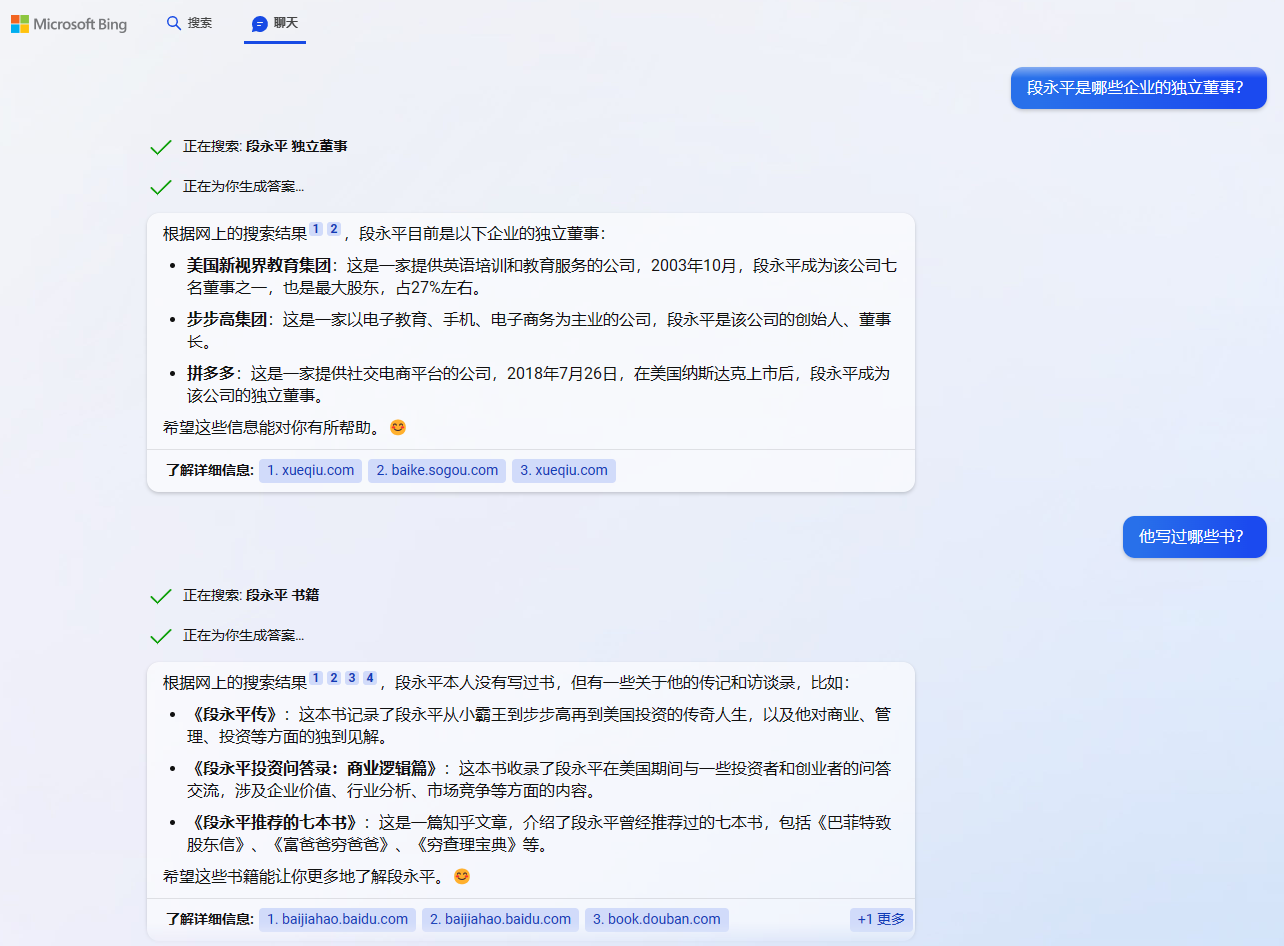
Task: Select the magnifier search icon
Action: [174, 22]
